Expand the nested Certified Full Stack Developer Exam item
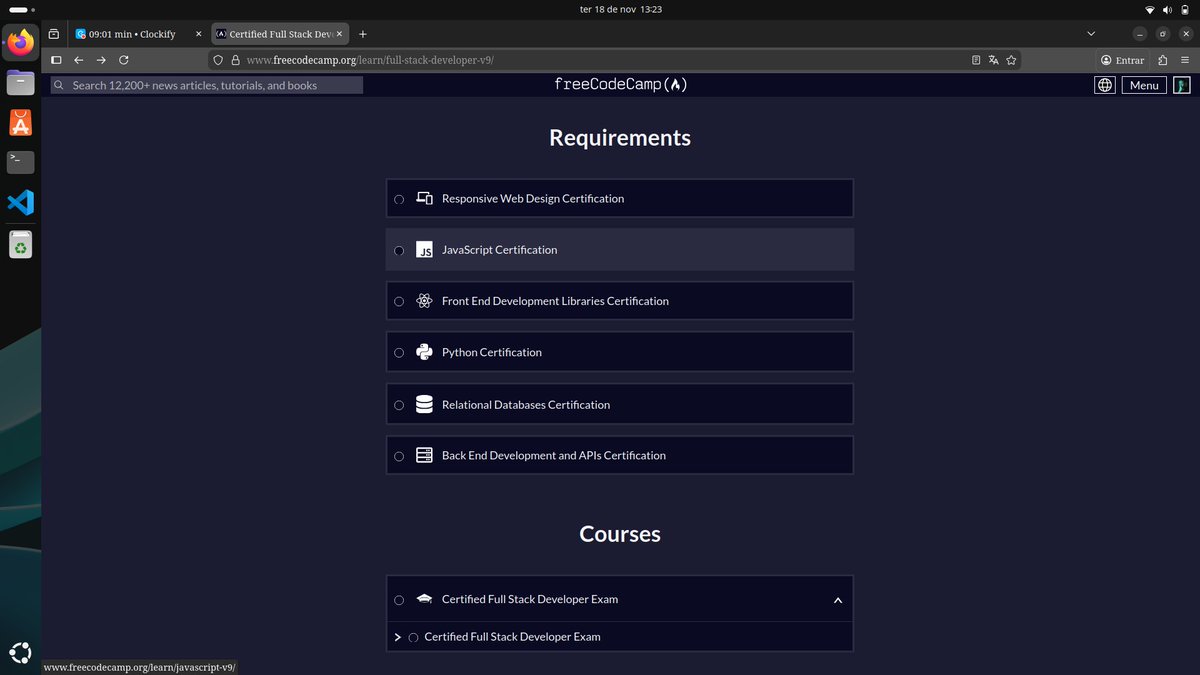This screenshot has height=675, width=1200. pos(397,637)
